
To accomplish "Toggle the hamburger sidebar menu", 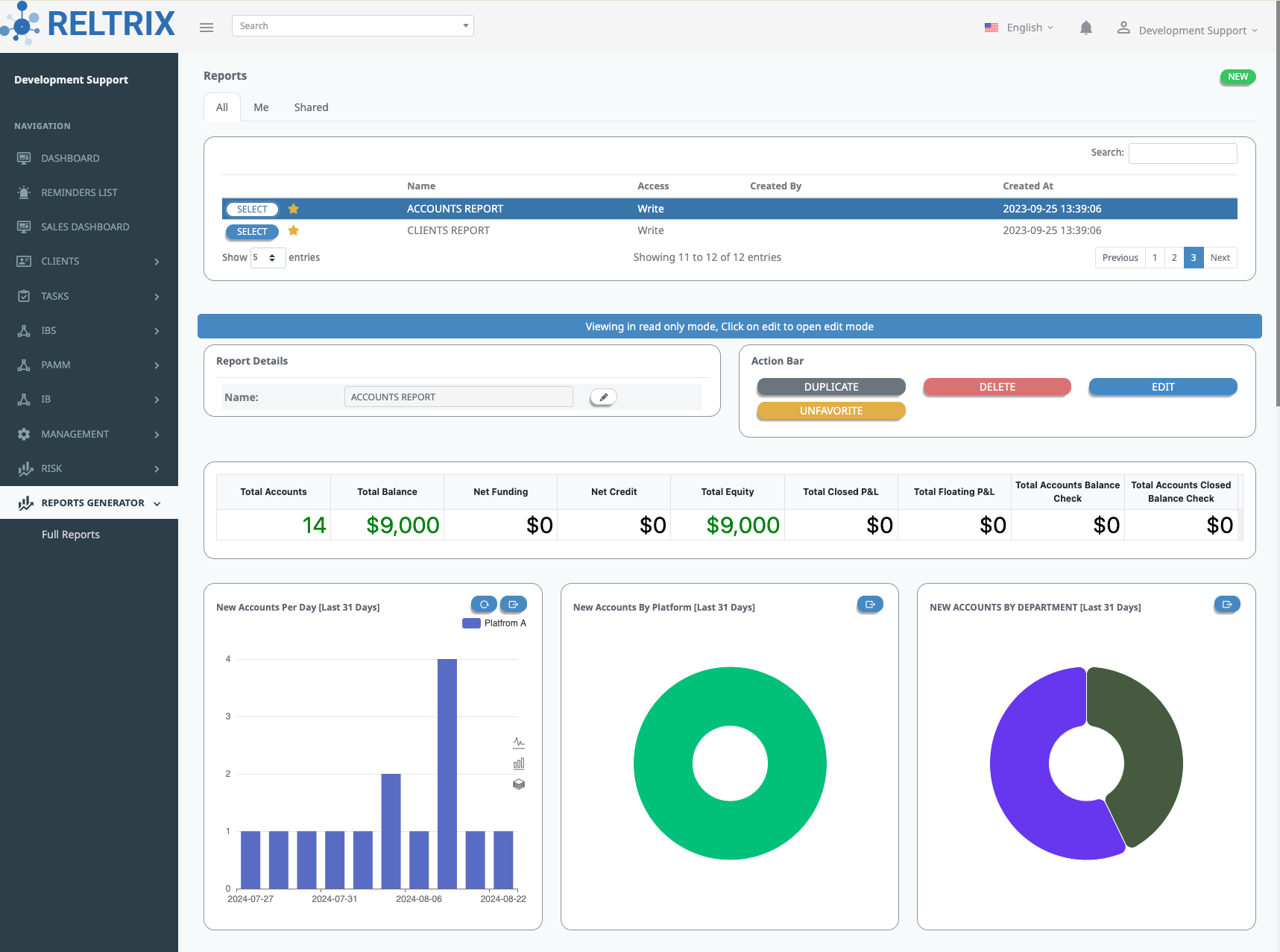I will pyautogui.click(x=206, y=28).
